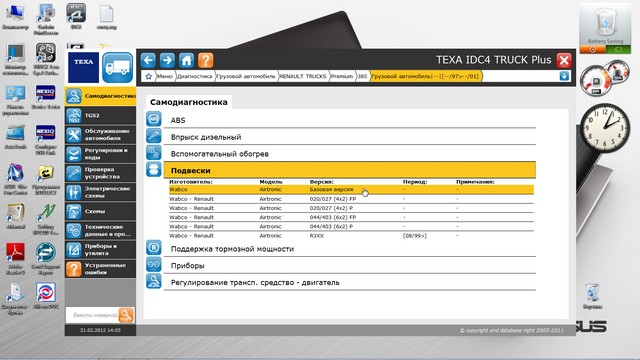Select the truck vehicle category icon

point(118,67)
